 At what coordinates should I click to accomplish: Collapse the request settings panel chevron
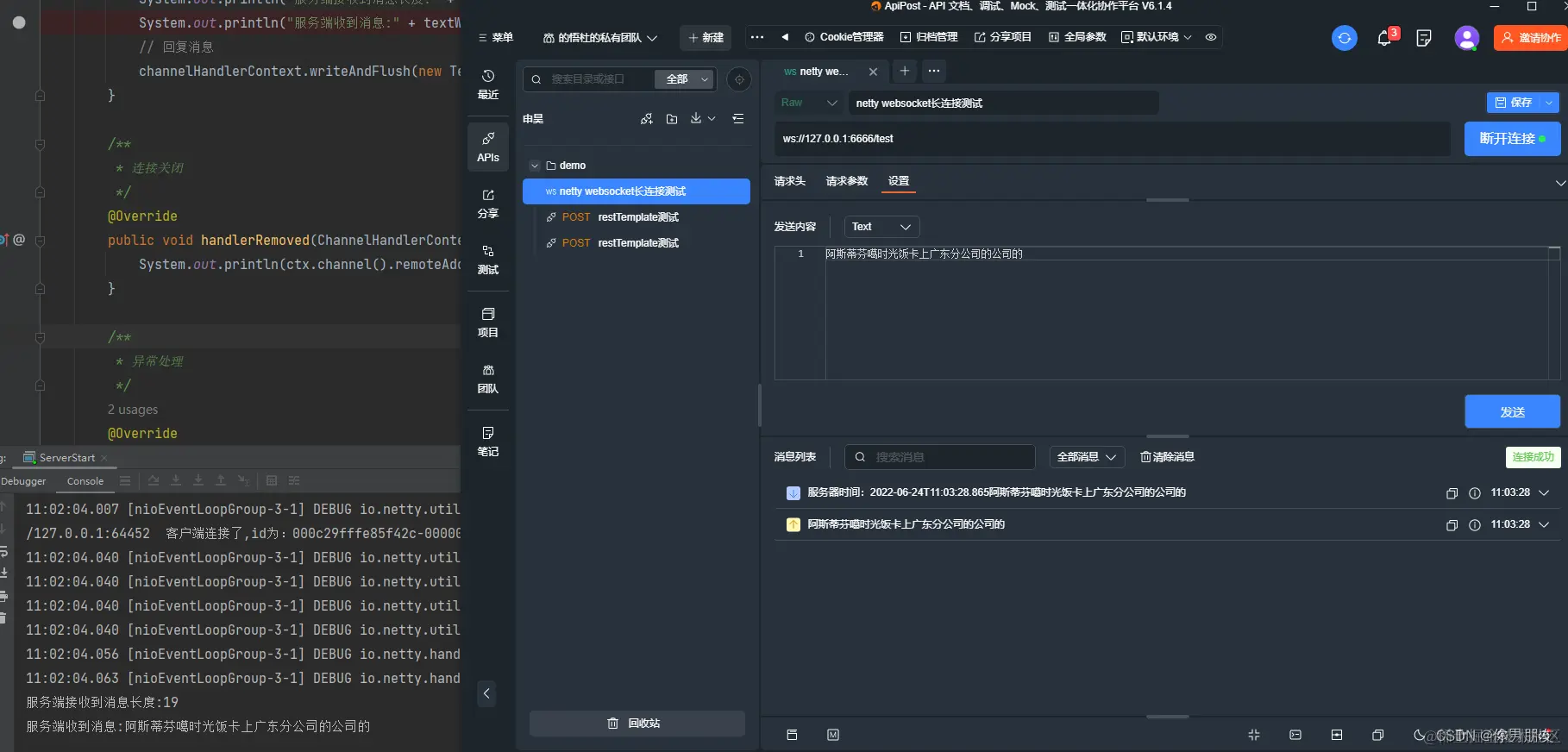point(1559,183)
